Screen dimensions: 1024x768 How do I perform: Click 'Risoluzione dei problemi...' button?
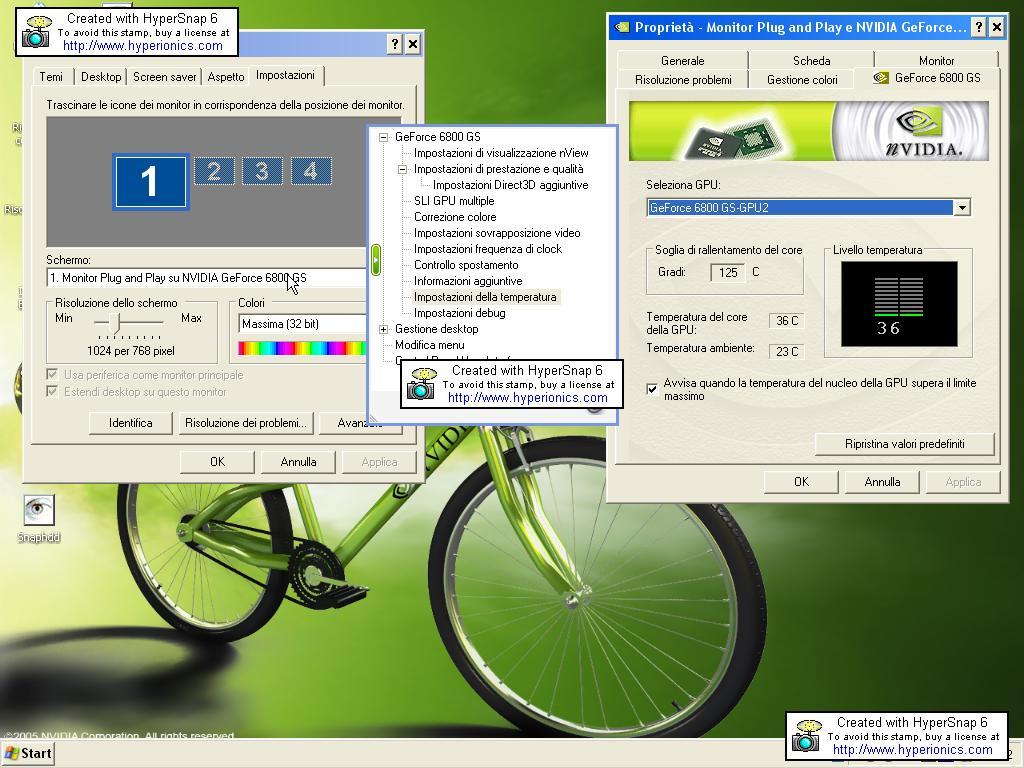click(x=246, y=423)
